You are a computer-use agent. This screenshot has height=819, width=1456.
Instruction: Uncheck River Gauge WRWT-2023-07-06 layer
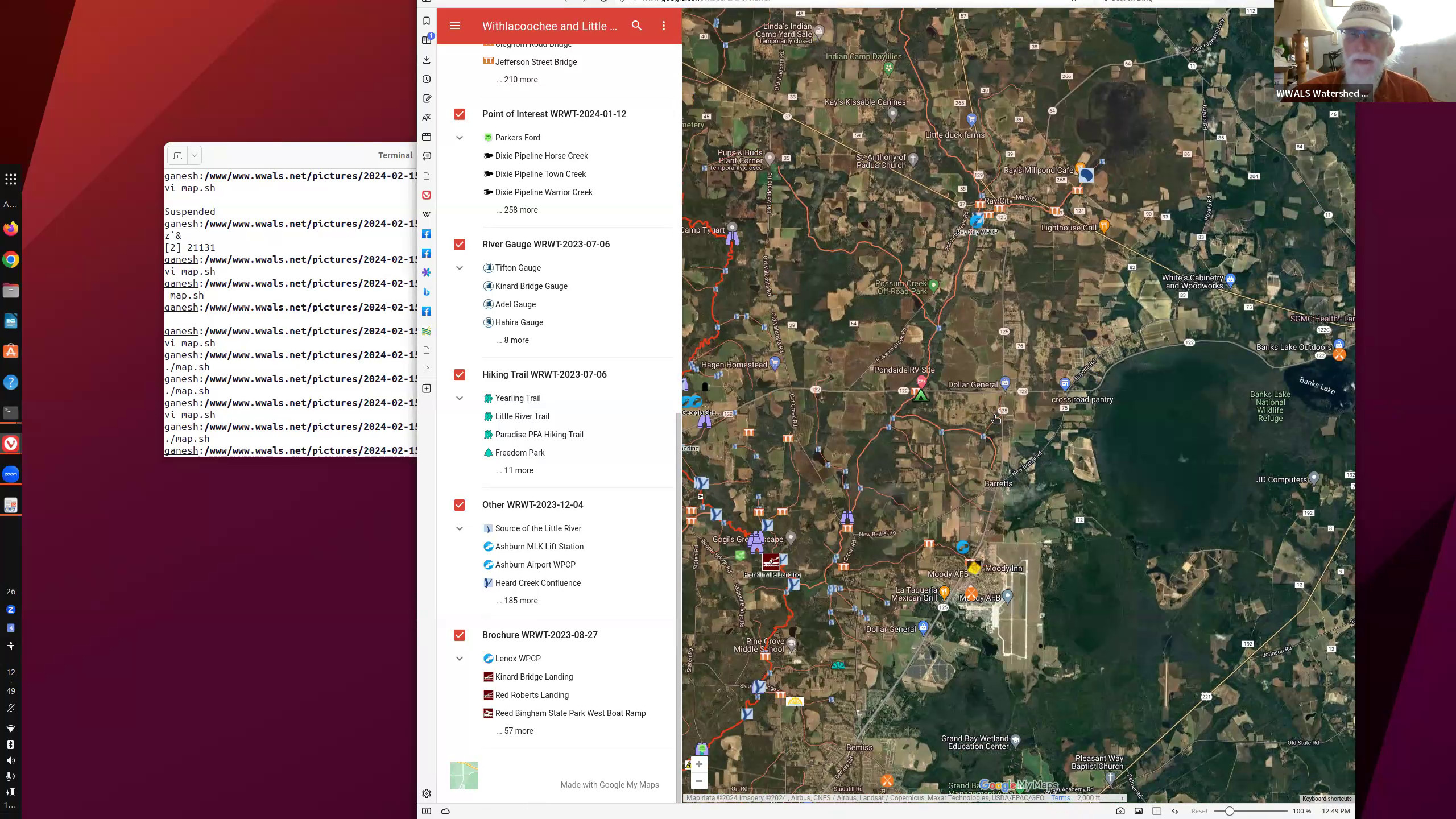pyautogui.click(x=460, y=245)
